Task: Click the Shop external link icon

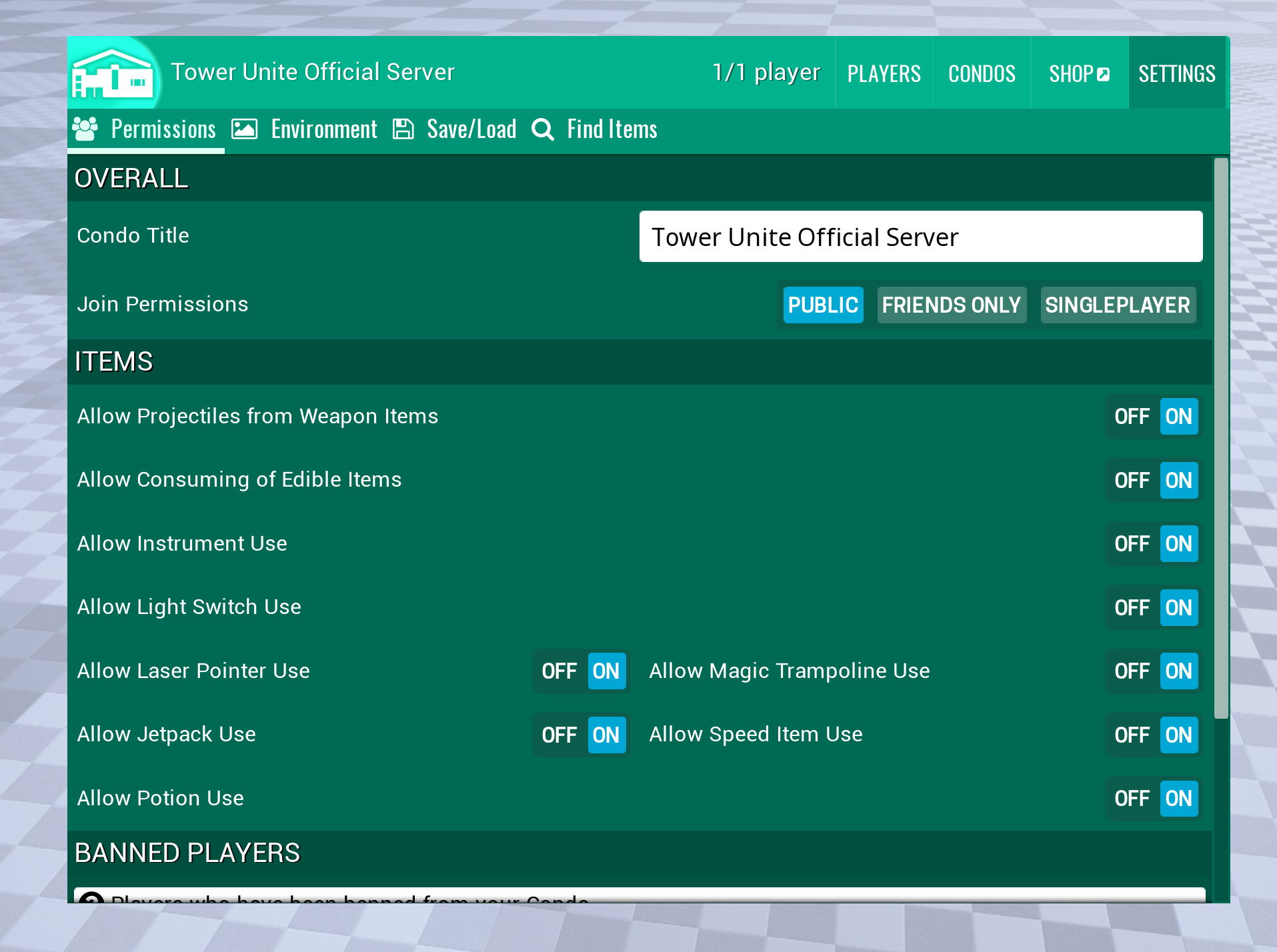Action: tap(1104, 74)
